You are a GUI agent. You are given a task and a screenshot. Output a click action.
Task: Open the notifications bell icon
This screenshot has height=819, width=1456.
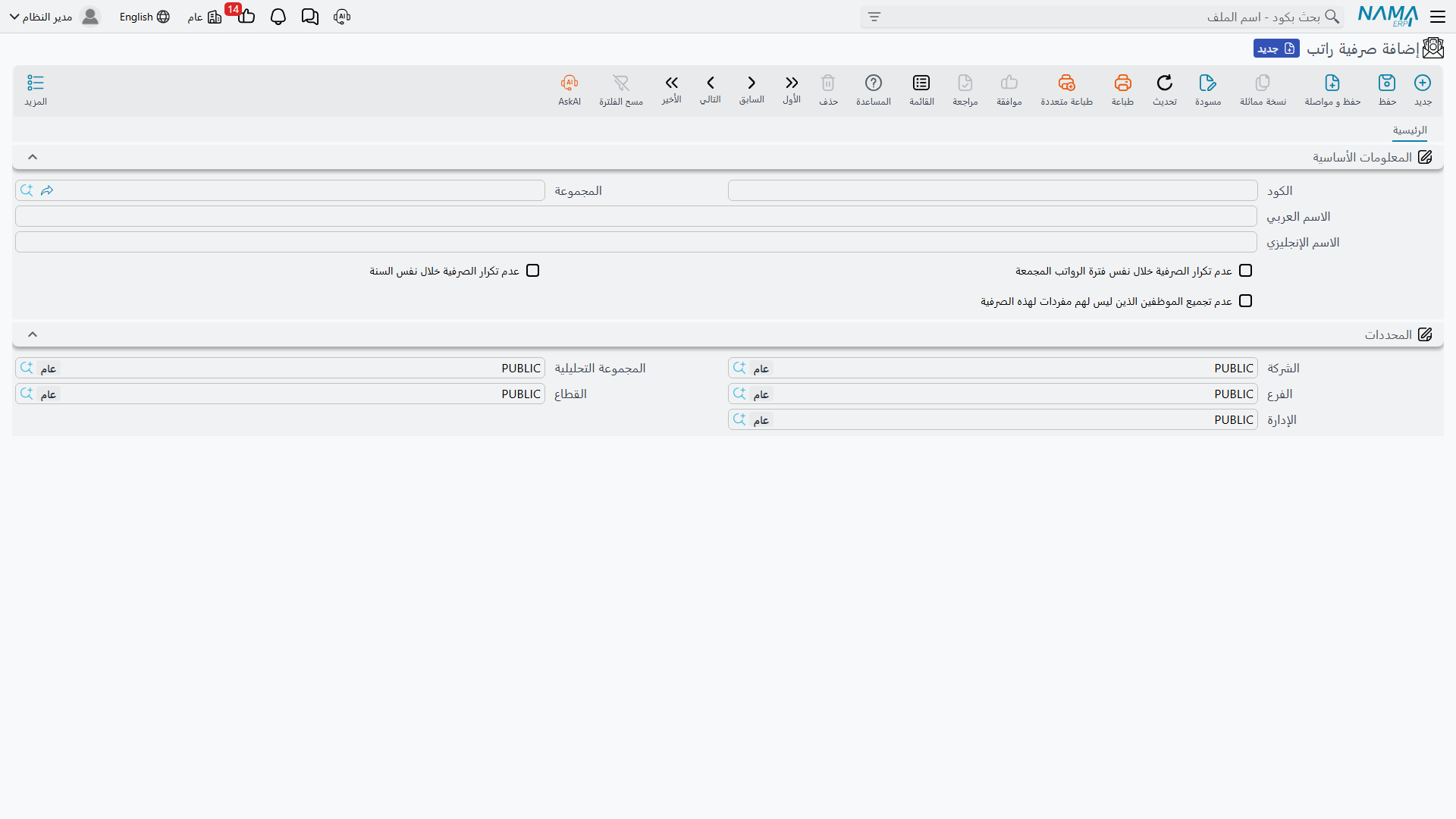tap(278, 17)
